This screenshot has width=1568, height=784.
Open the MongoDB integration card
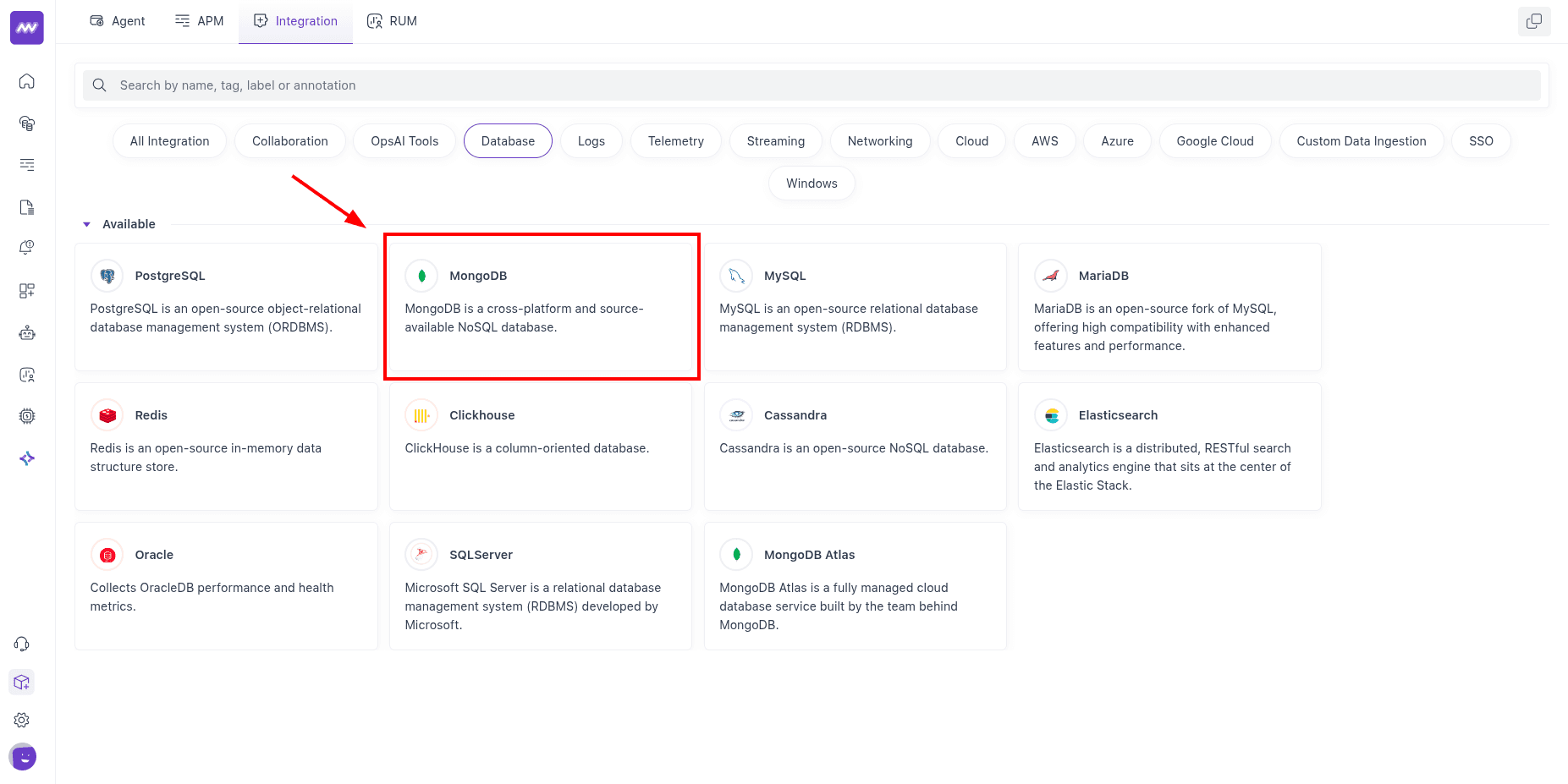pyautogui.click(x=542, y=306)
